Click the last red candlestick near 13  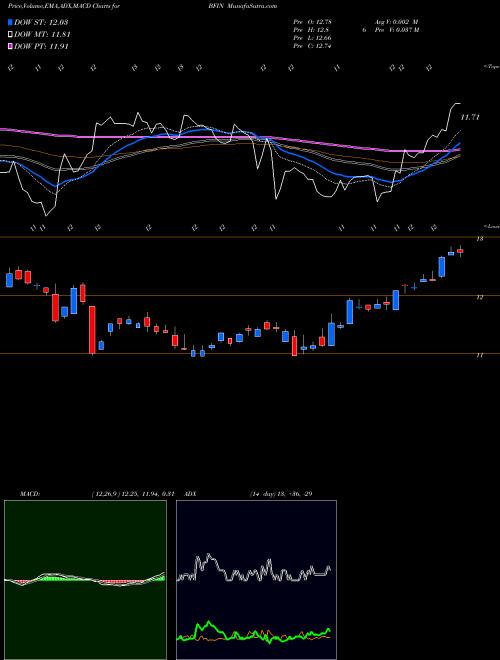pyautogui.click(x=460, y=251)
